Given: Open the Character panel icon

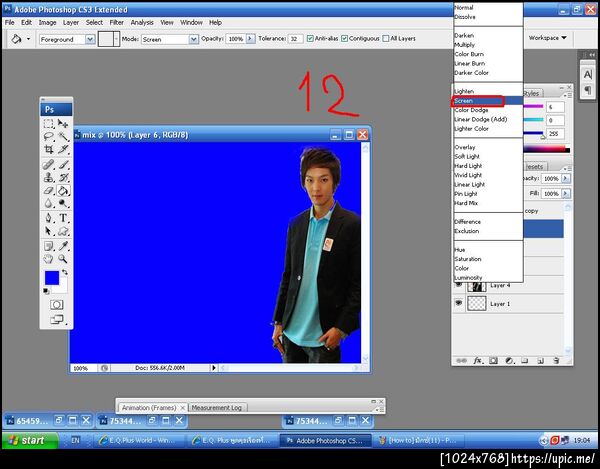Looking at the screenshot, I should [x=588, y=74].
